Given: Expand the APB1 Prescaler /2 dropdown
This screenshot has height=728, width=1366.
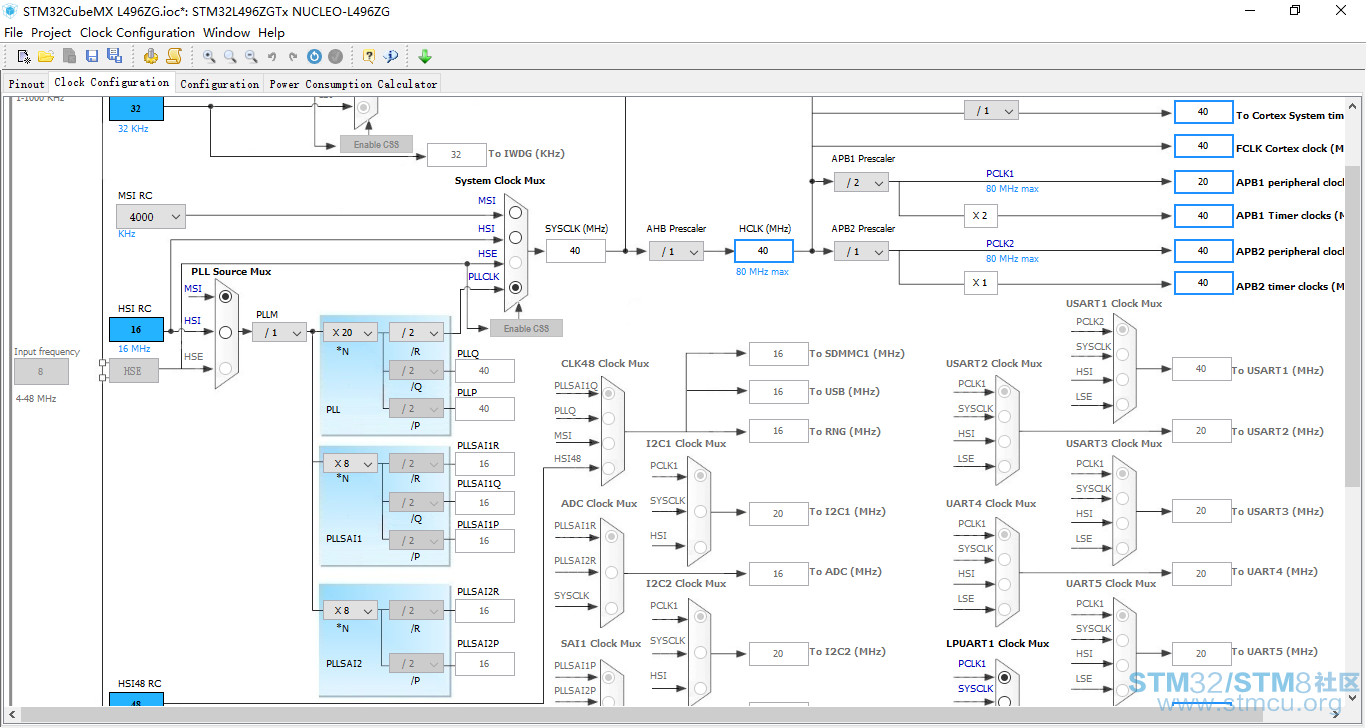Looking at the screenshot, I should (861, 182).
